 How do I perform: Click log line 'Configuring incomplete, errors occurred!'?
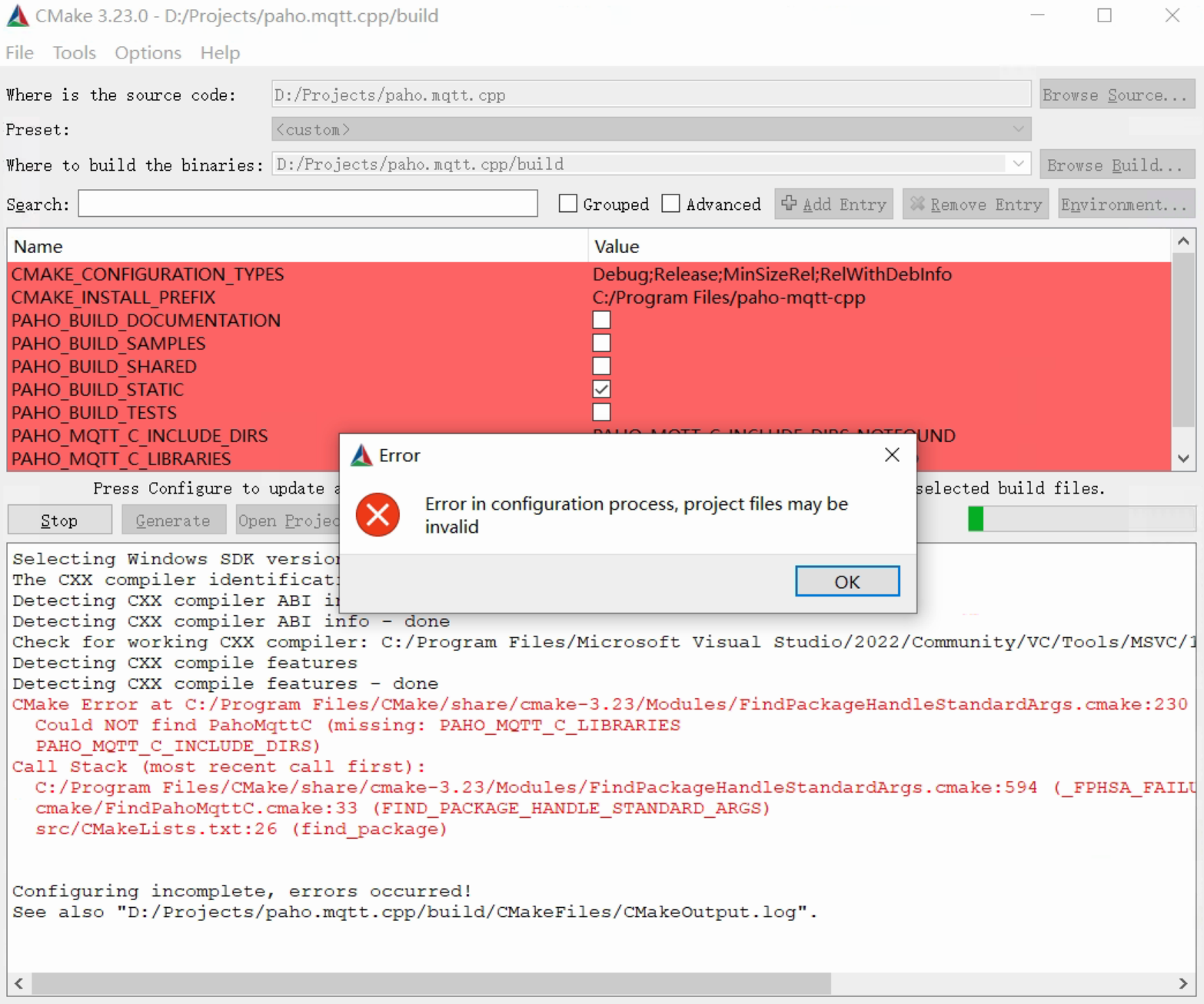(241, 891)
